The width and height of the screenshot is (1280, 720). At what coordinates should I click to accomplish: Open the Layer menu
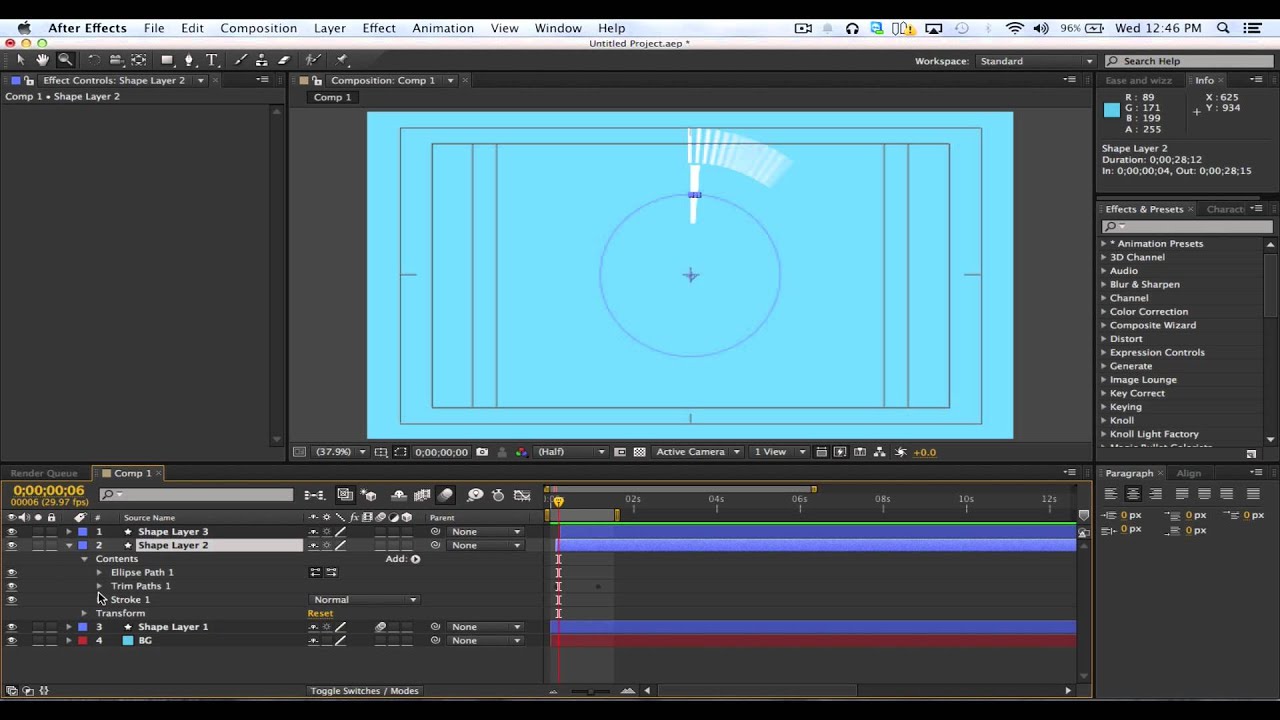click(x=329, y=28)
